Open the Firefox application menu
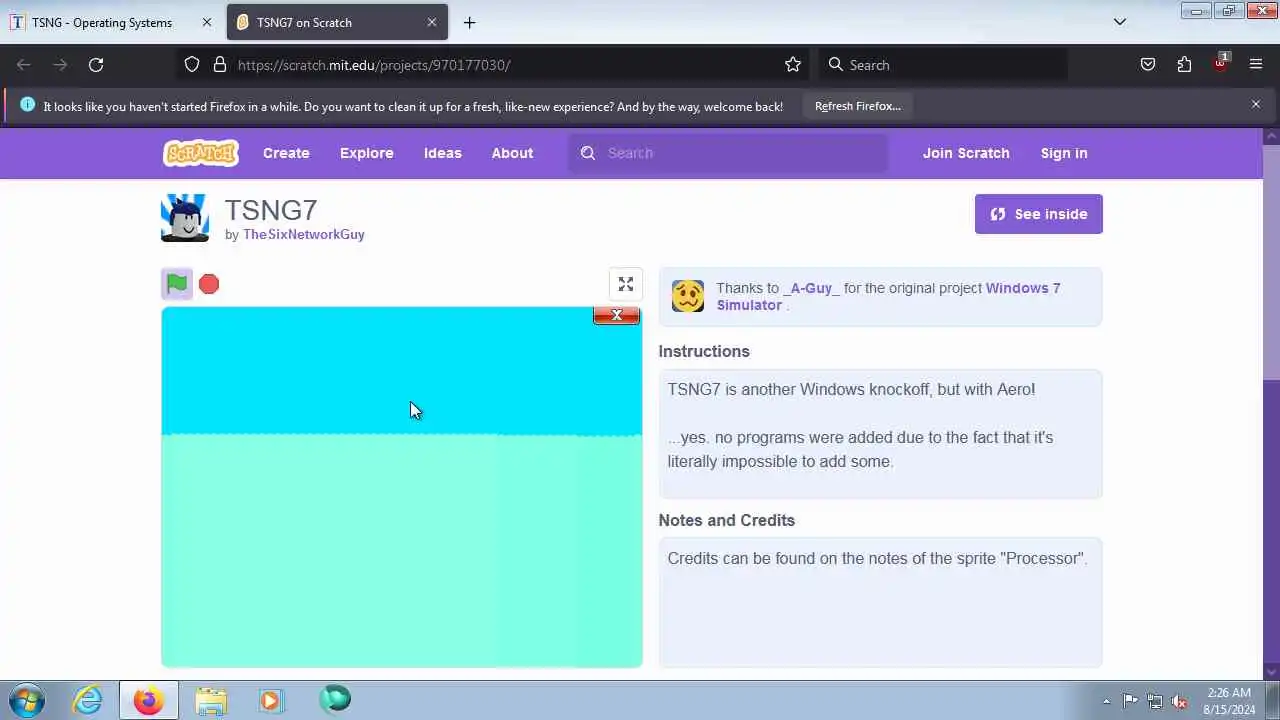1280x720 pixels. 1256,65
